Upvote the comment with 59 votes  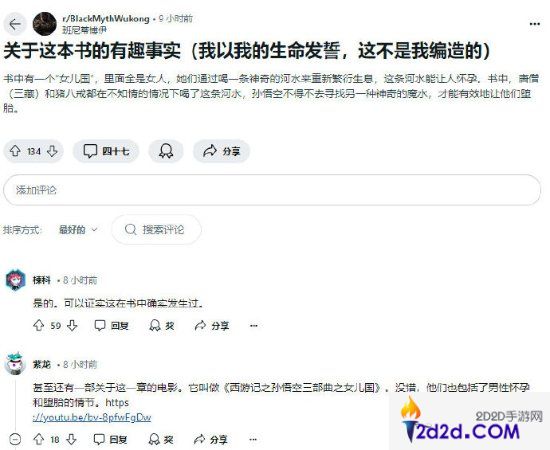pyautogui.click(x=39, y=326)
